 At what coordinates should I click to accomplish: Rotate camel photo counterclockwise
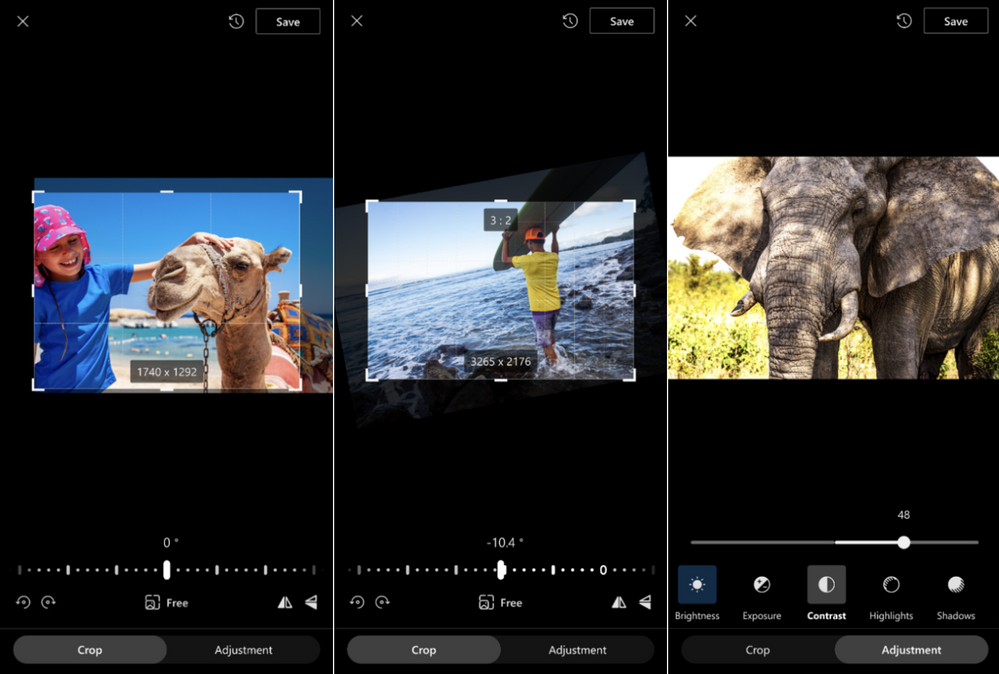click(24, 602)
